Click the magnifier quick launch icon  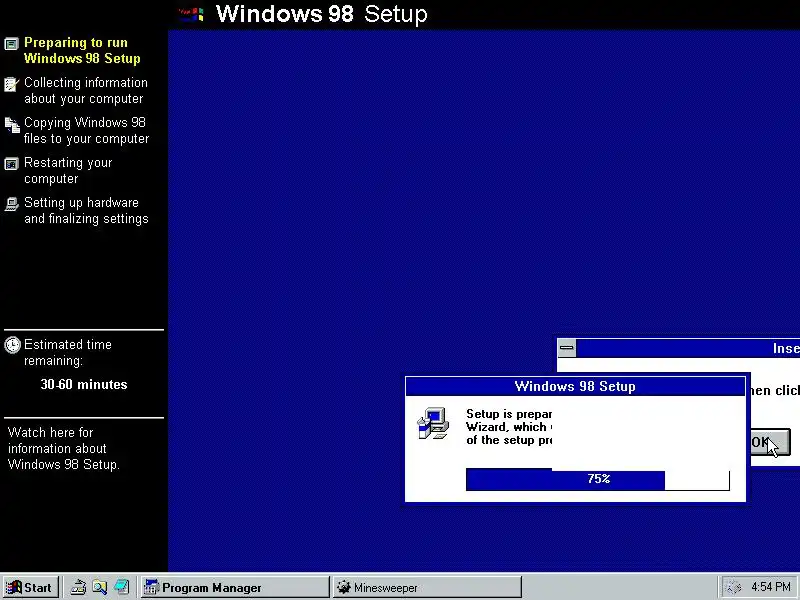(99, 588)
